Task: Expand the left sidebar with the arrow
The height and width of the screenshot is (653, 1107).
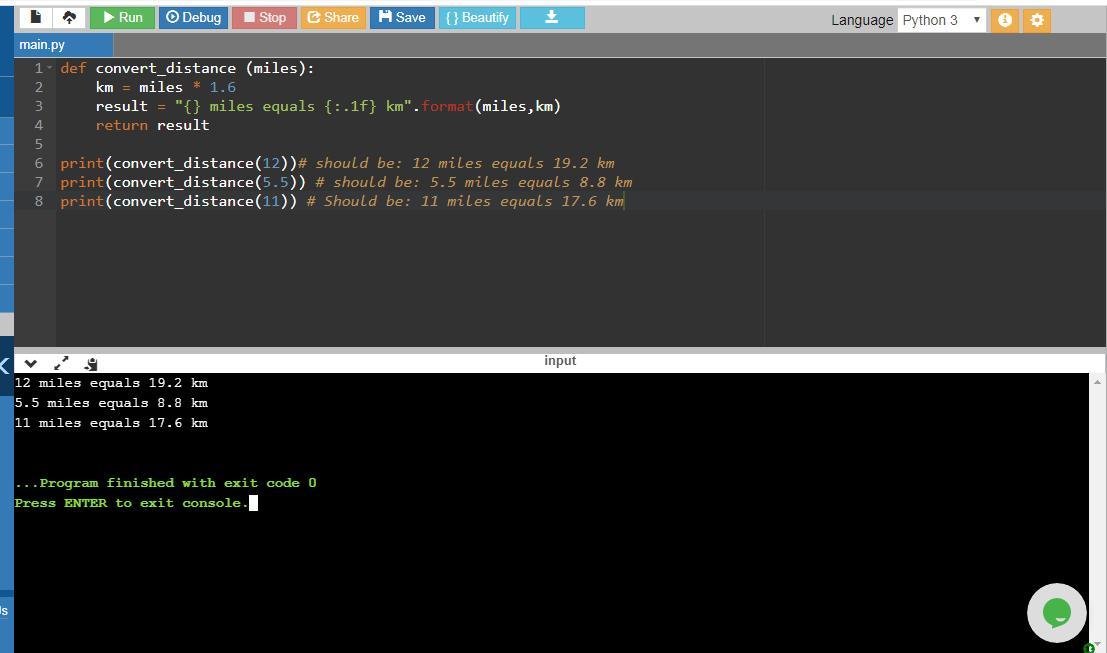Action: click(x=5, y=366)
